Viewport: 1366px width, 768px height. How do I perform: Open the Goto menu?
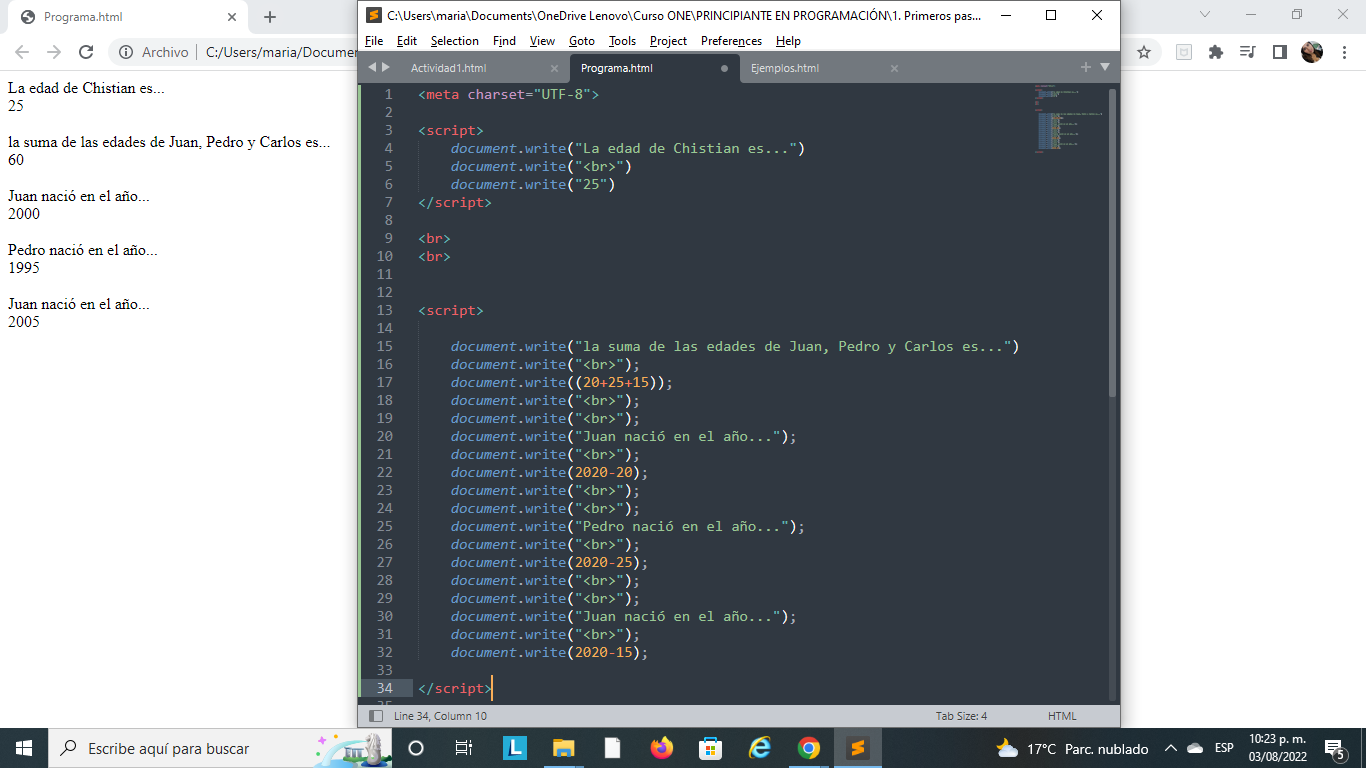tap(582, 41)
